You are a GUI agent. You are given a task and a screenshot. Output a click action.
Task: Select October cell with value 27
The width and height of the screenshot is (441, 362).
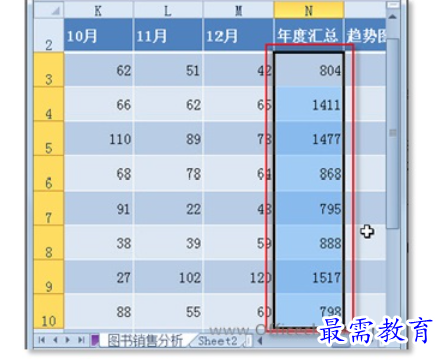coord(98,277)
